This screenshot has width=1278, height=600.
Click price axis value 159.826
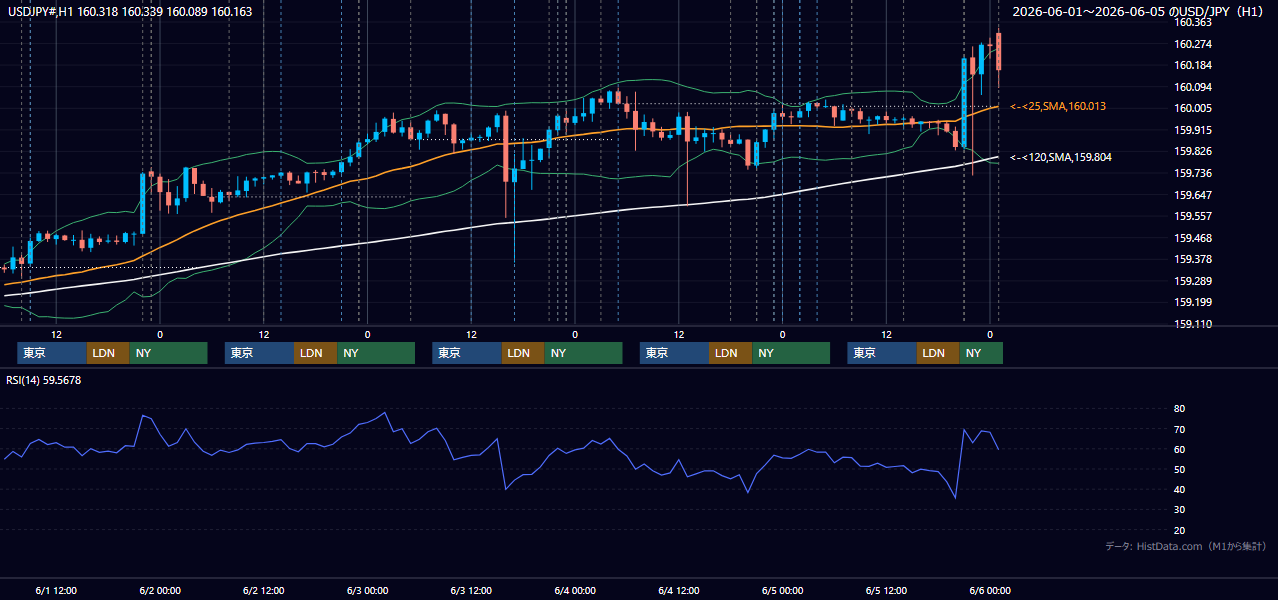point(1193,152)
